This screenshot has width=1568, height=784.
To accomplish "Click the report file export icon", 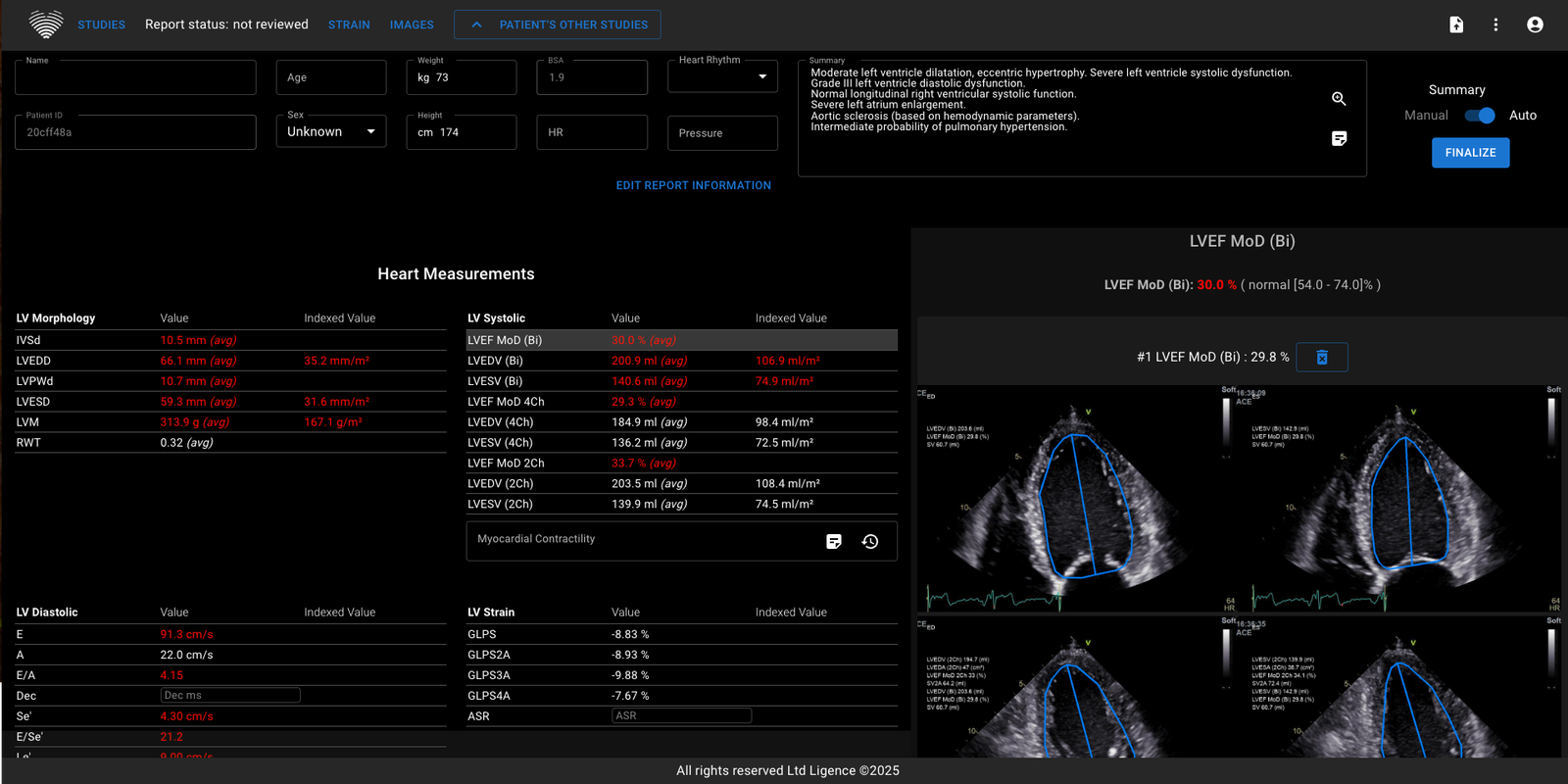I will [x=1456, y=24].
